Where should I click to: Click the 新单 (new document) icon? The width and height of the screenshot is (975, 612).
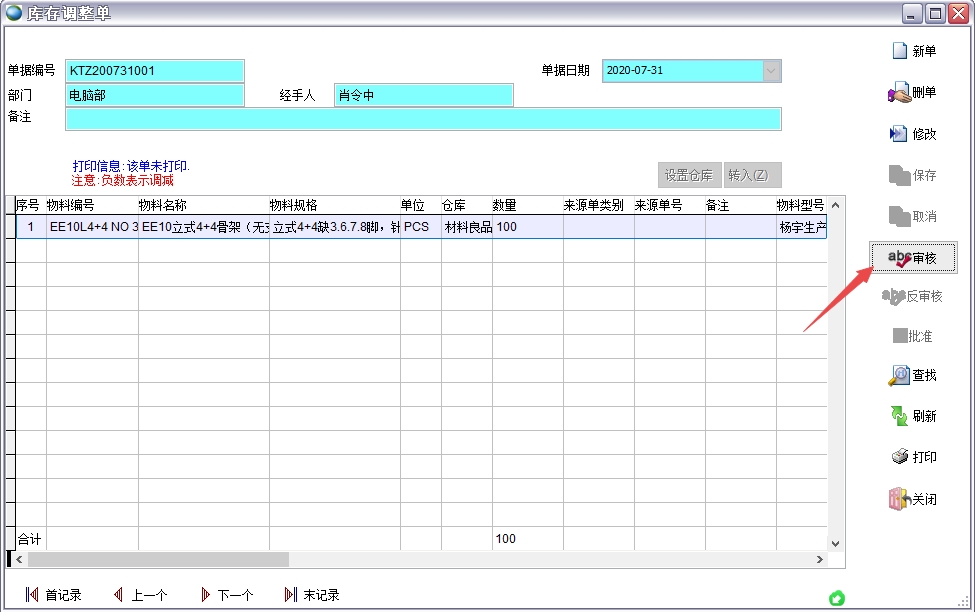click(x=900, y=51)
